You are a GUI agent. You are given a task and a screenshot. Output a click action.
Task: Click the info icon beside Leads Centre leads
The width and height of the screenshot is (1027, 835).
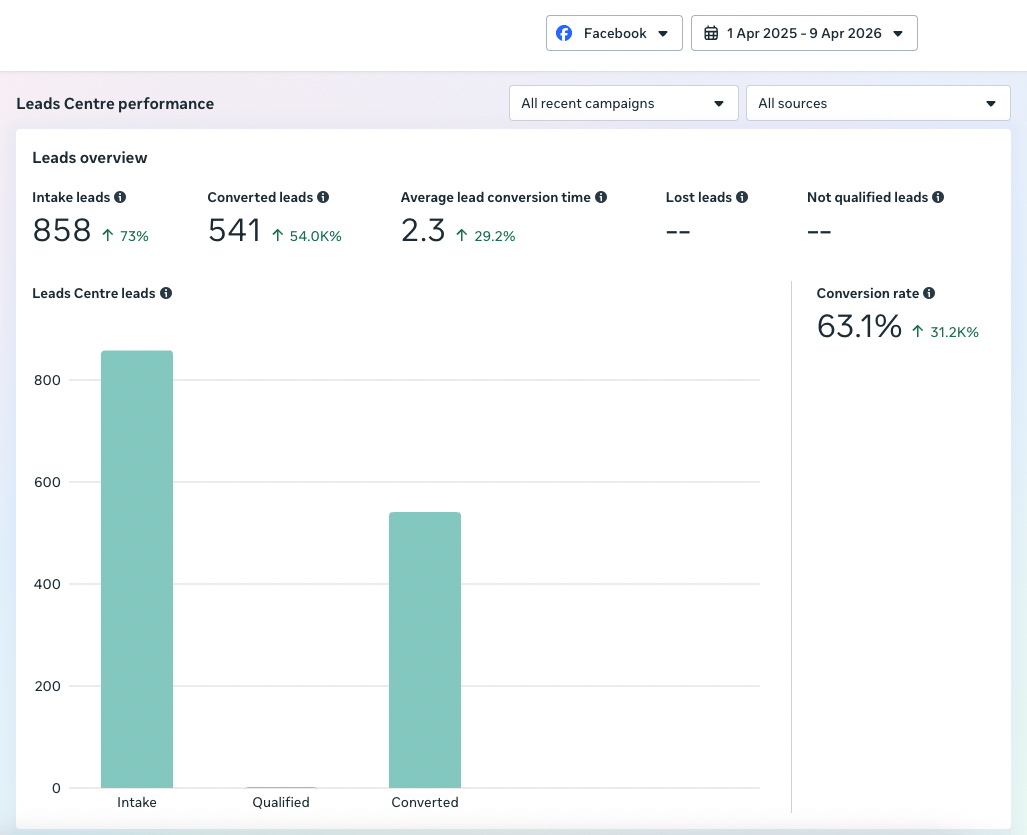pyautogui.click(x=166, y=293)
